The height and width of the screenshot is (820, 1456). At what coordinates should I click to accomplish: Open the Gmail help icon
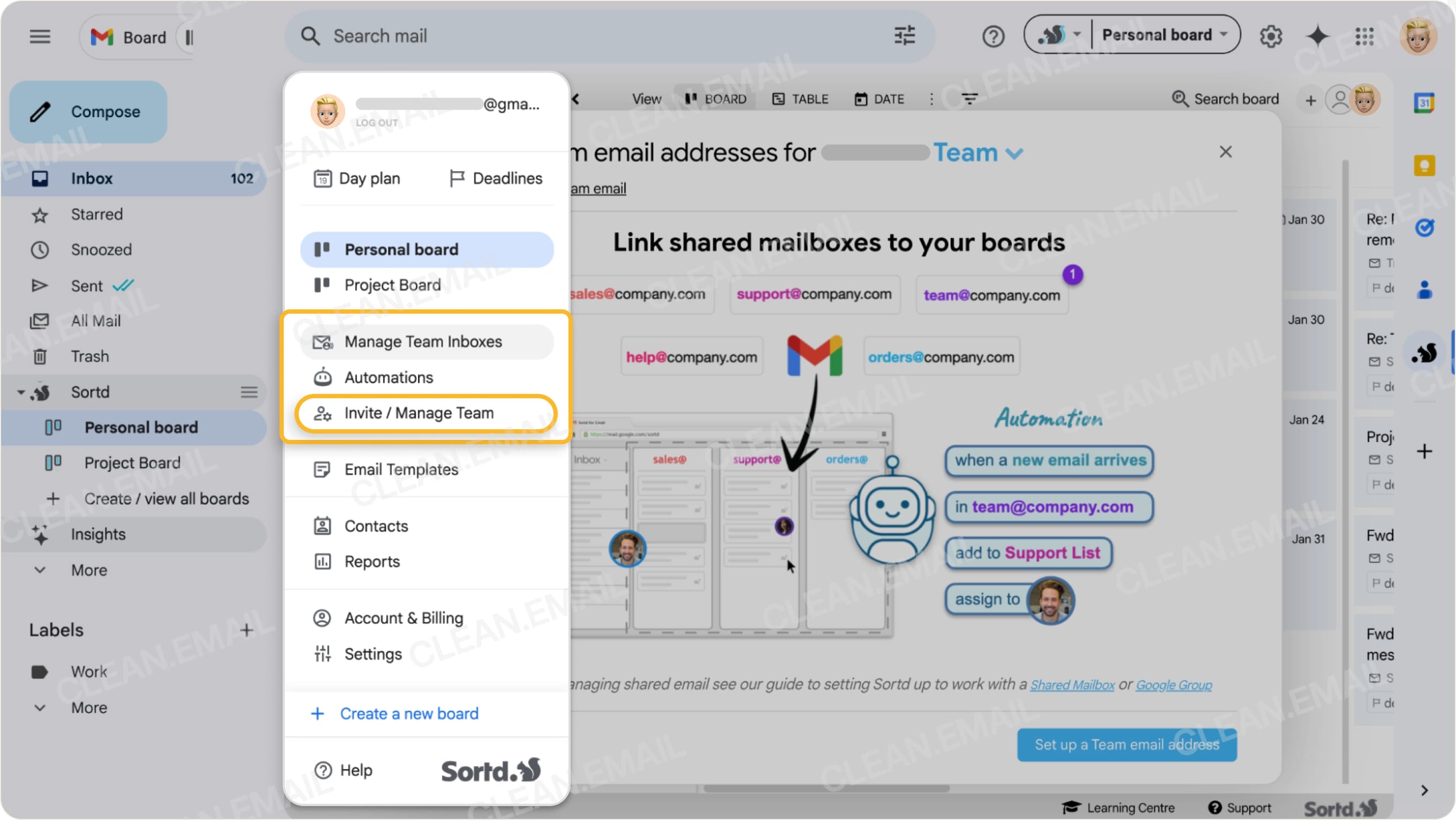click(x=993, y=36)
